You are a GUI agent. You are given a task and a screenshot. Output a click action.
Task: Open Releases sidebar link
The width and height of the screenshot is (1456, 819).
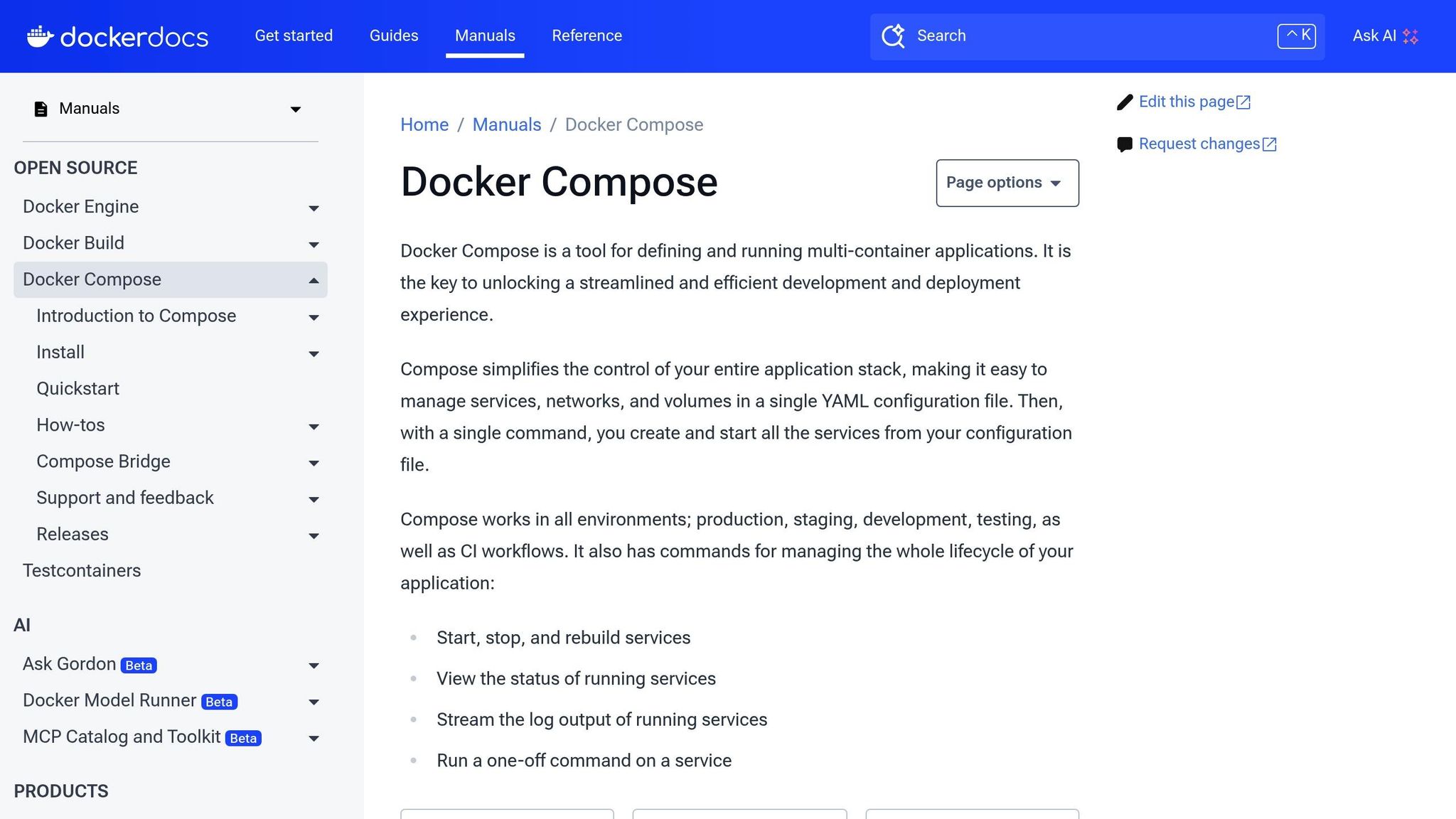[72, 534]
